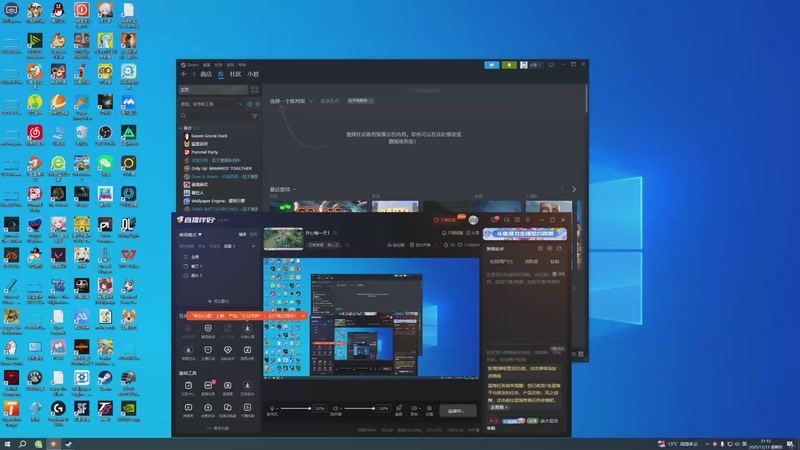Image resolution: width=800 pixels, height=450 pixels.
Task: Adjust the speaker volume slider
Action: [359, 408]
